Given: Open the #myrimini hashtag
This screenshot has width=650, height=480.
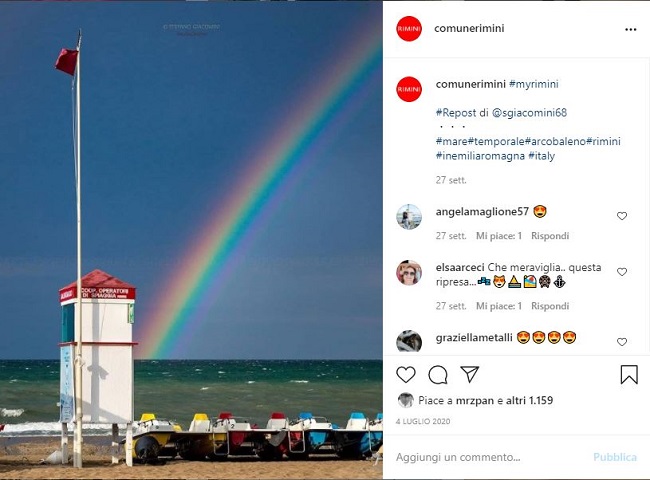Looking at the screenshot, I should coord(534,84).
